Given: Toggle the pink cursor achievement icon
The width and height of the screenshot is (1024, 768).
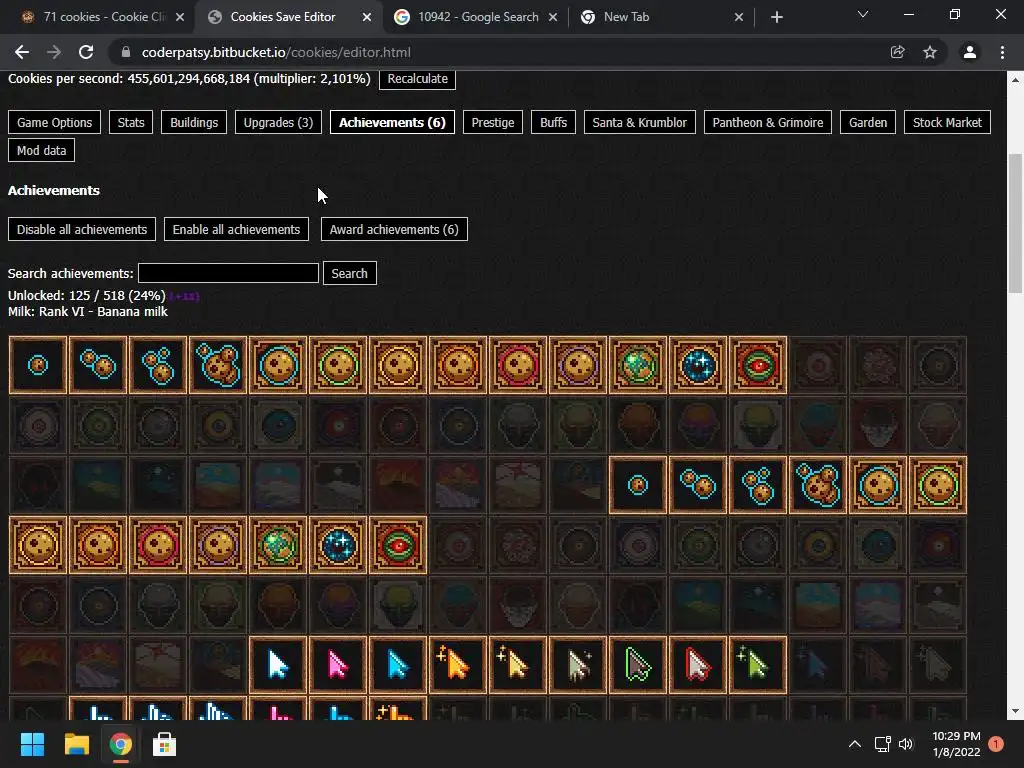Looking at the screenshot, I should [x=338, y=665].
